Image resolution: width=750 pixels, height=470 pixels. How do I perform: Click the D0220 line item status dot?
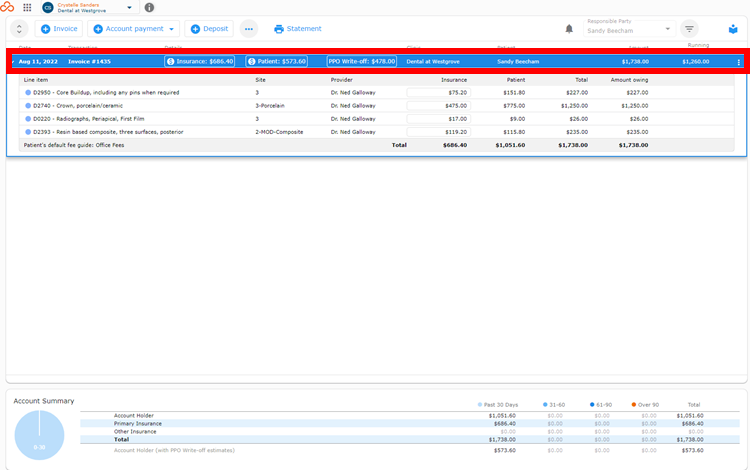(x=28, y=119)
